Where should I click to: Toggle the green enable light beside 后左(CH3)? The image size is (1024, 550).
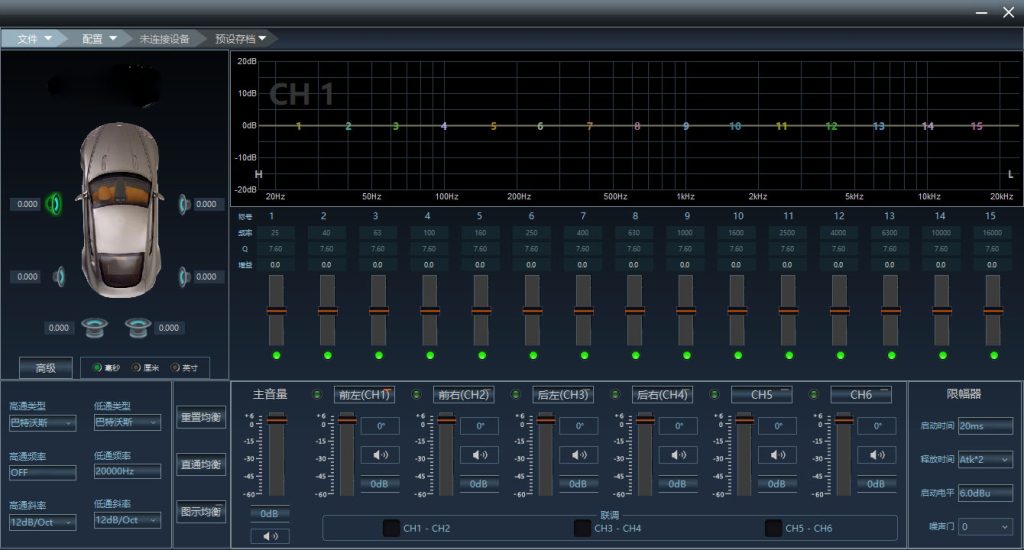coord(515,395)
